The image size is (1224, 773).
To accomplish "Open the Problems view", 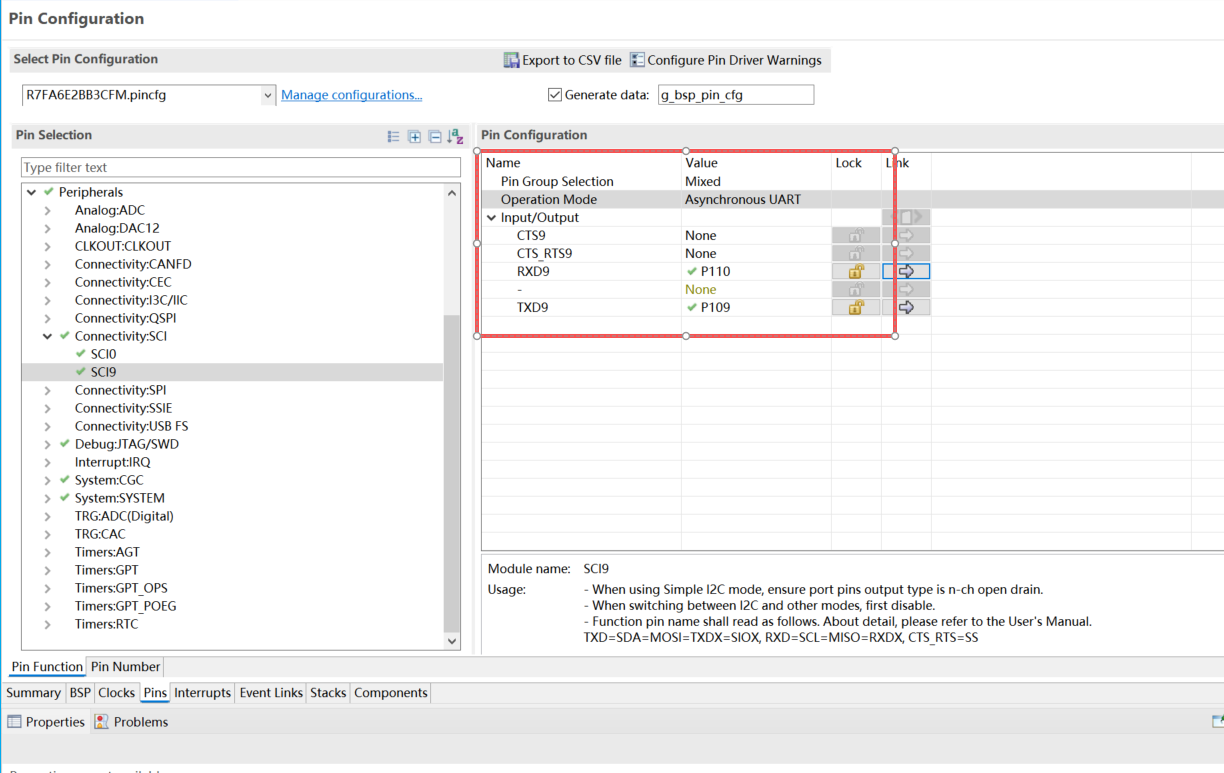I will coord(132,722).
